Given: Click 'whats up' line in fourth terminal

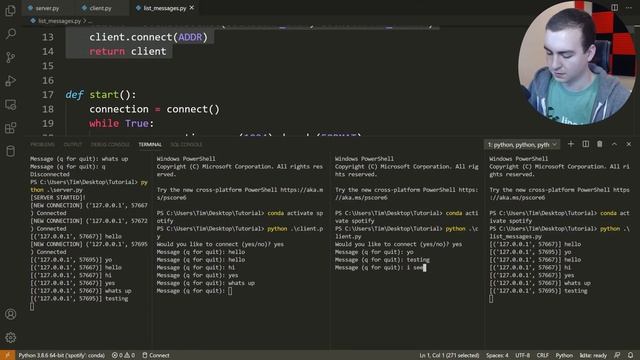Looking at the screenshot, I should [540, 283].
